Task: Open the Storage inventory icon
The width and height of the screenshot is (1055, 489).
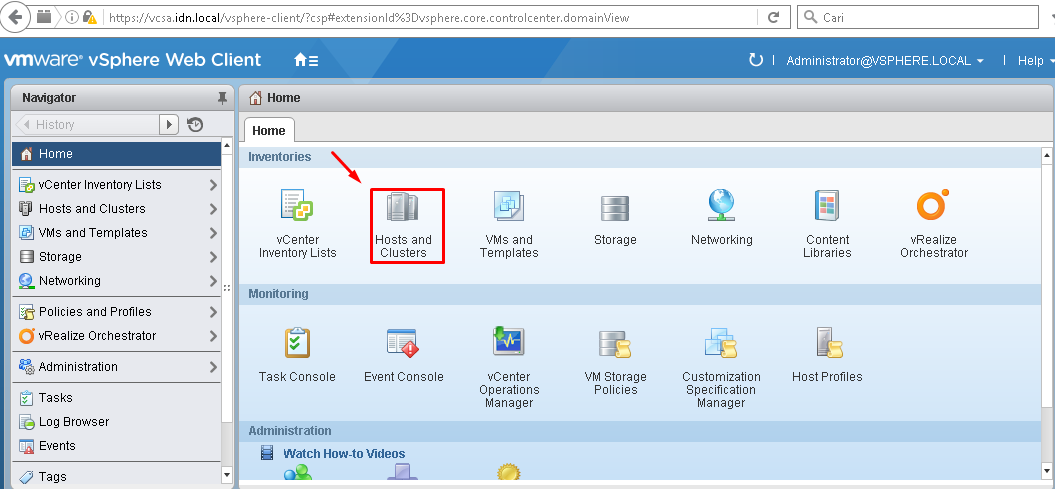Action: point(615,208)
